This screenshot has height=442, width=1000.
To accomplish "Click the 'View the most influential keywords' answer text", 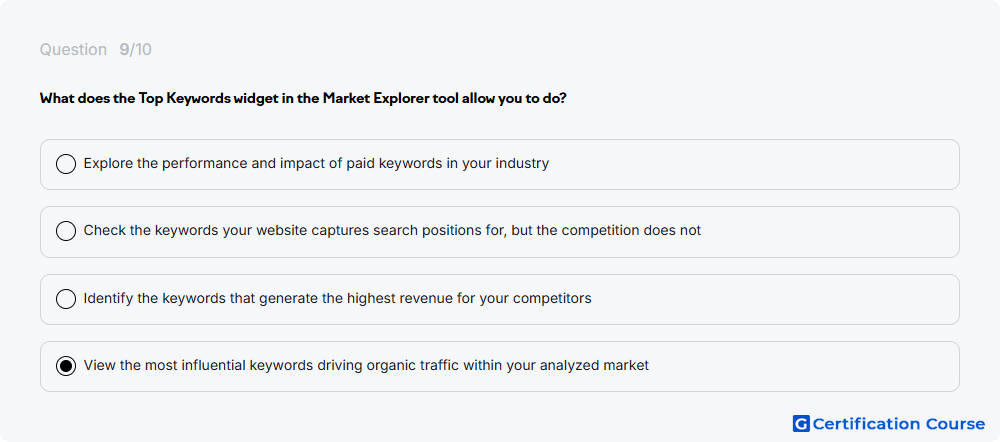I will (x=366, y=365).
